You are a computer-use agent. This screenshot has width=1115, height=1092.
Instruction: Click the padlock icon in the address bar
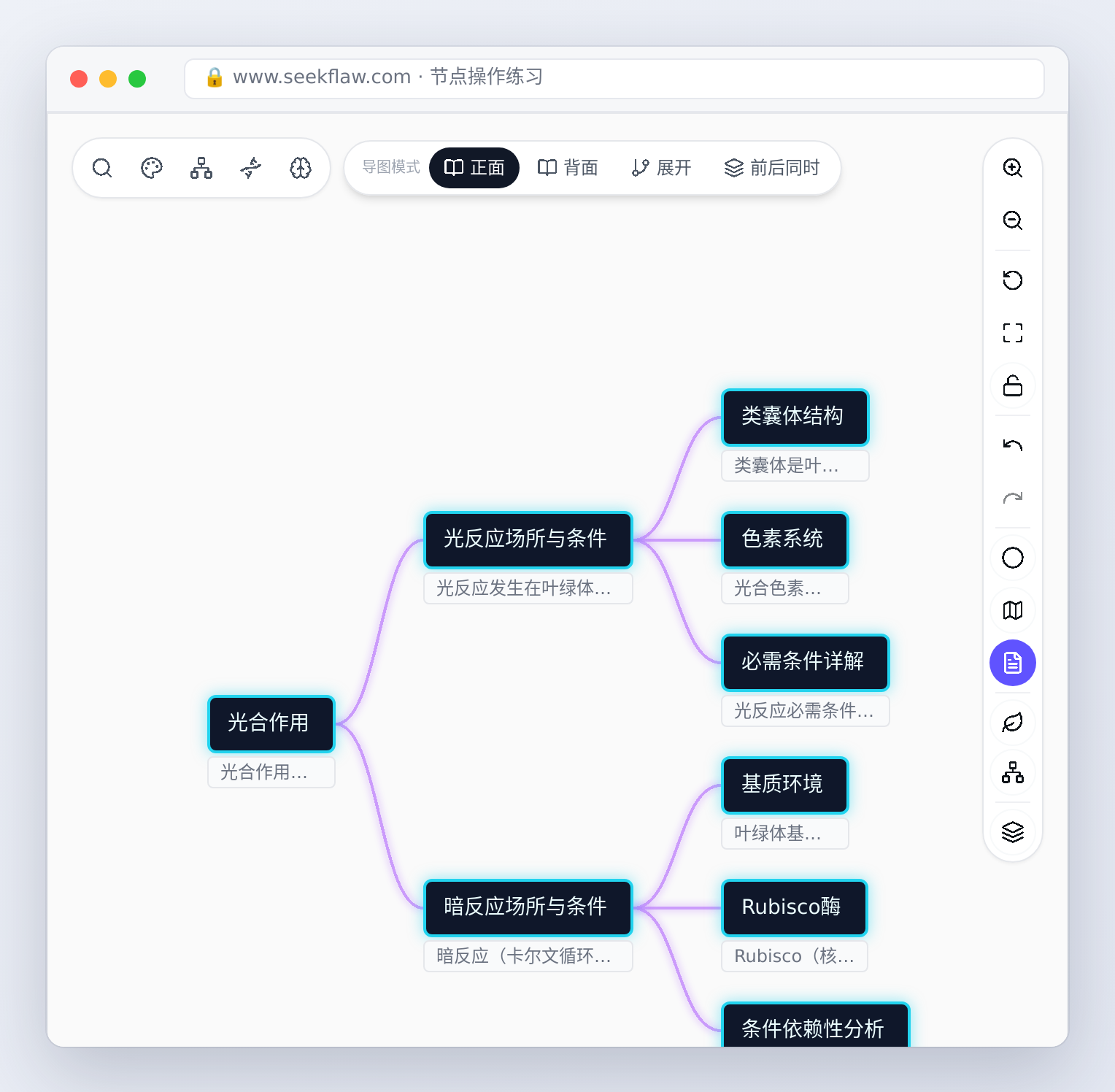(x=215, y=77)
